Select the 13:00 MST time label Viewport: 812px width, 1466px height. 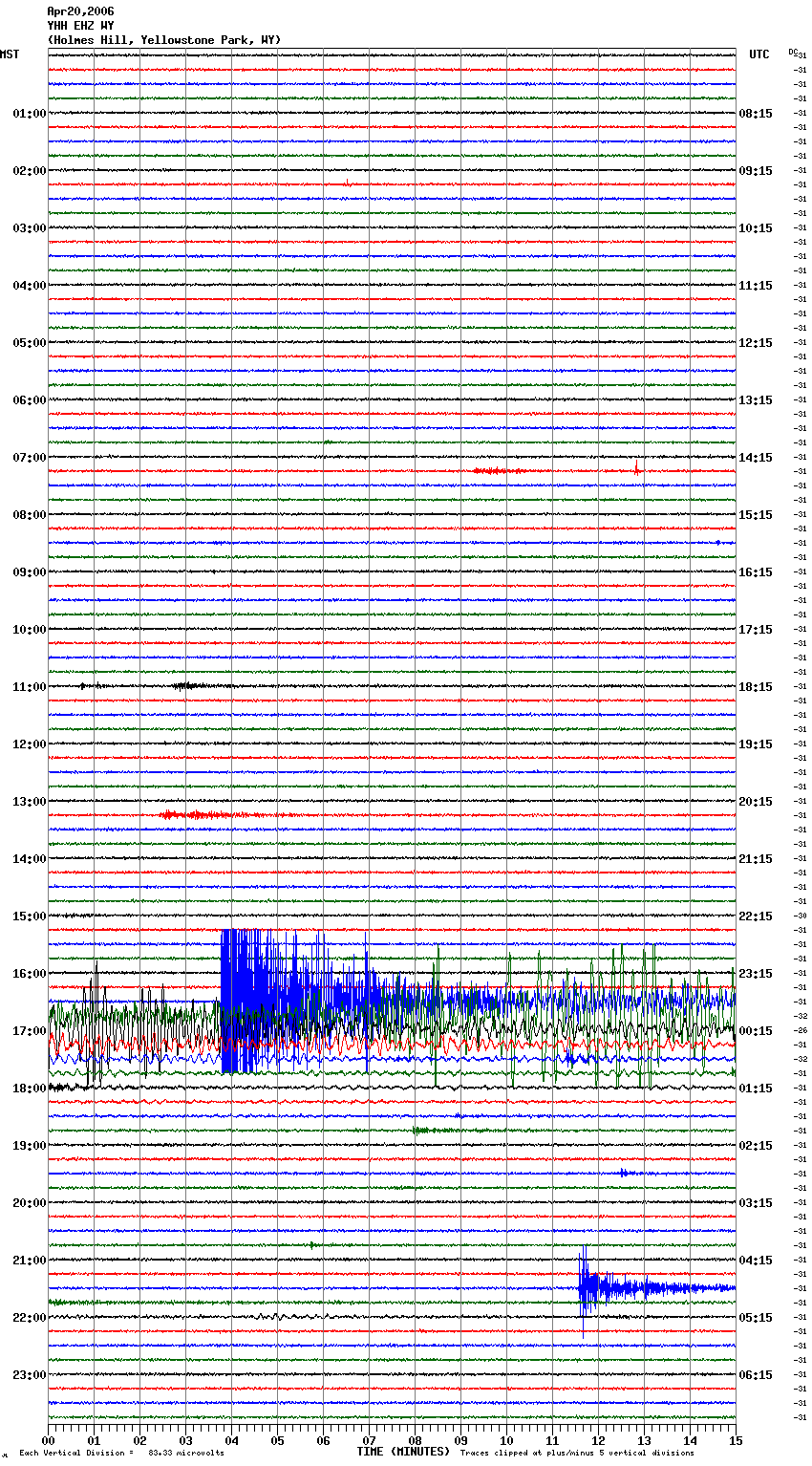(30, 802)
